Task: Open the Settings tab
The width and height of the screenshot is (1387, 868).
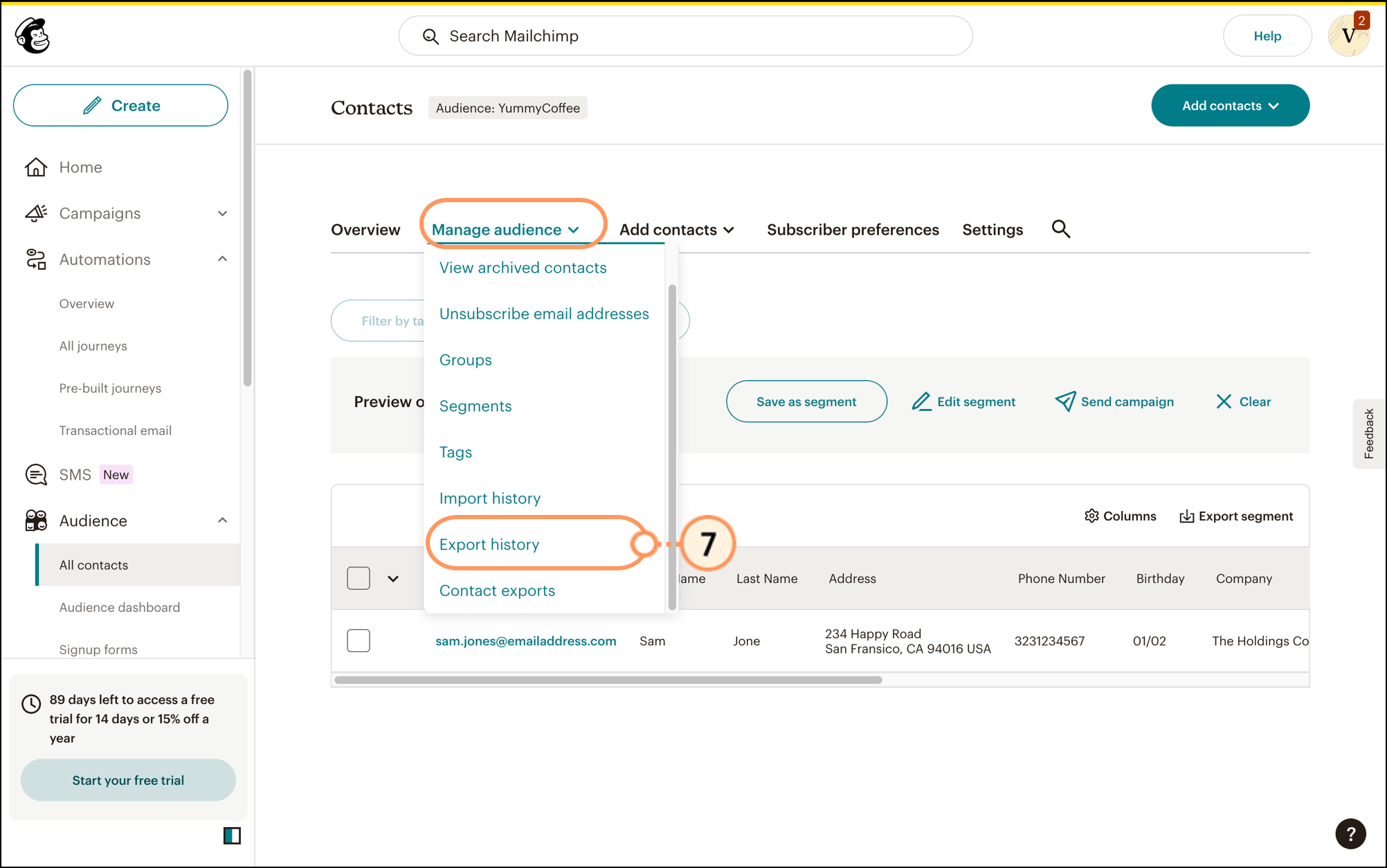Action: click(x=992, y=230)
